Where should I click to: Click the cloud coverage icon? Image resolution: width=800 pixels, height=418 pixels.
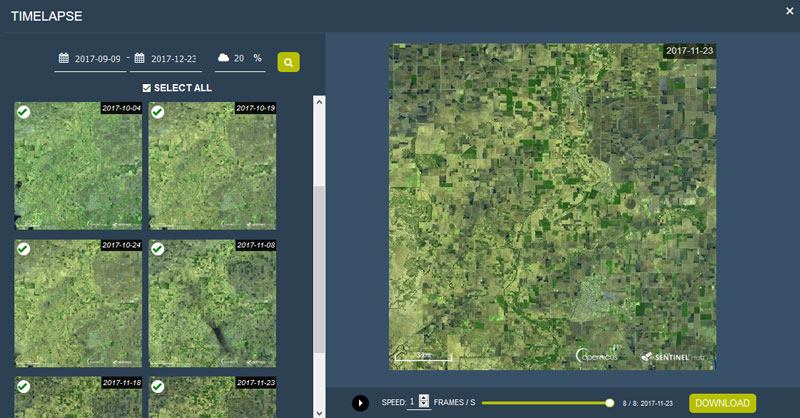pyautogui.click(x=223, y=58)
